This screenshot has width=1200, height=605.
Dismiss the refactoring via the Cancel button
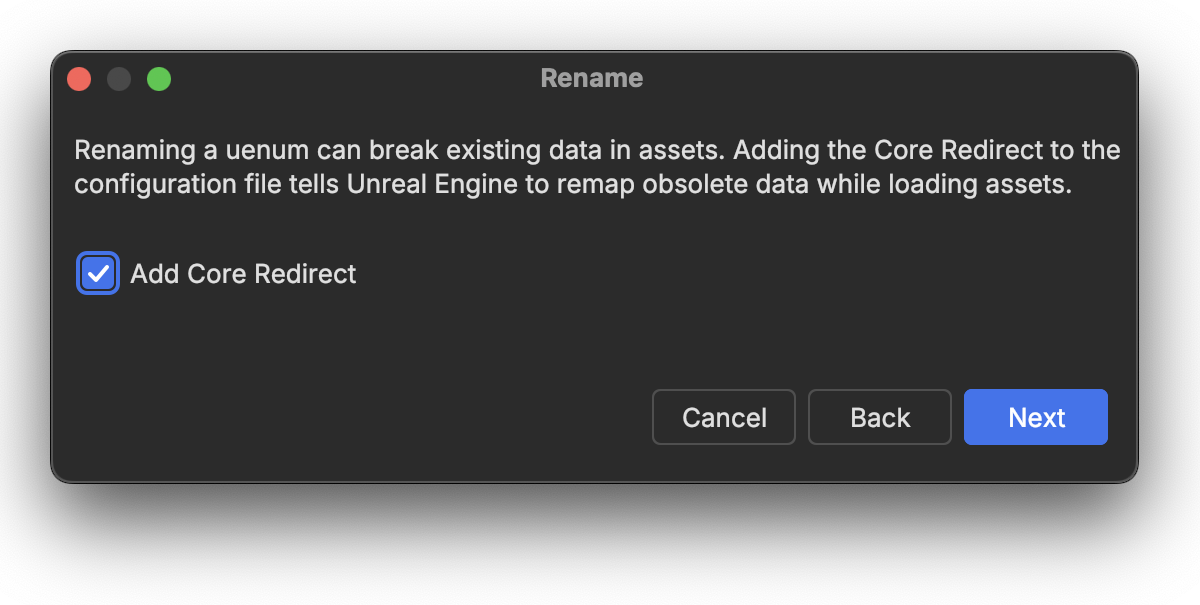(x=724, y=417)
